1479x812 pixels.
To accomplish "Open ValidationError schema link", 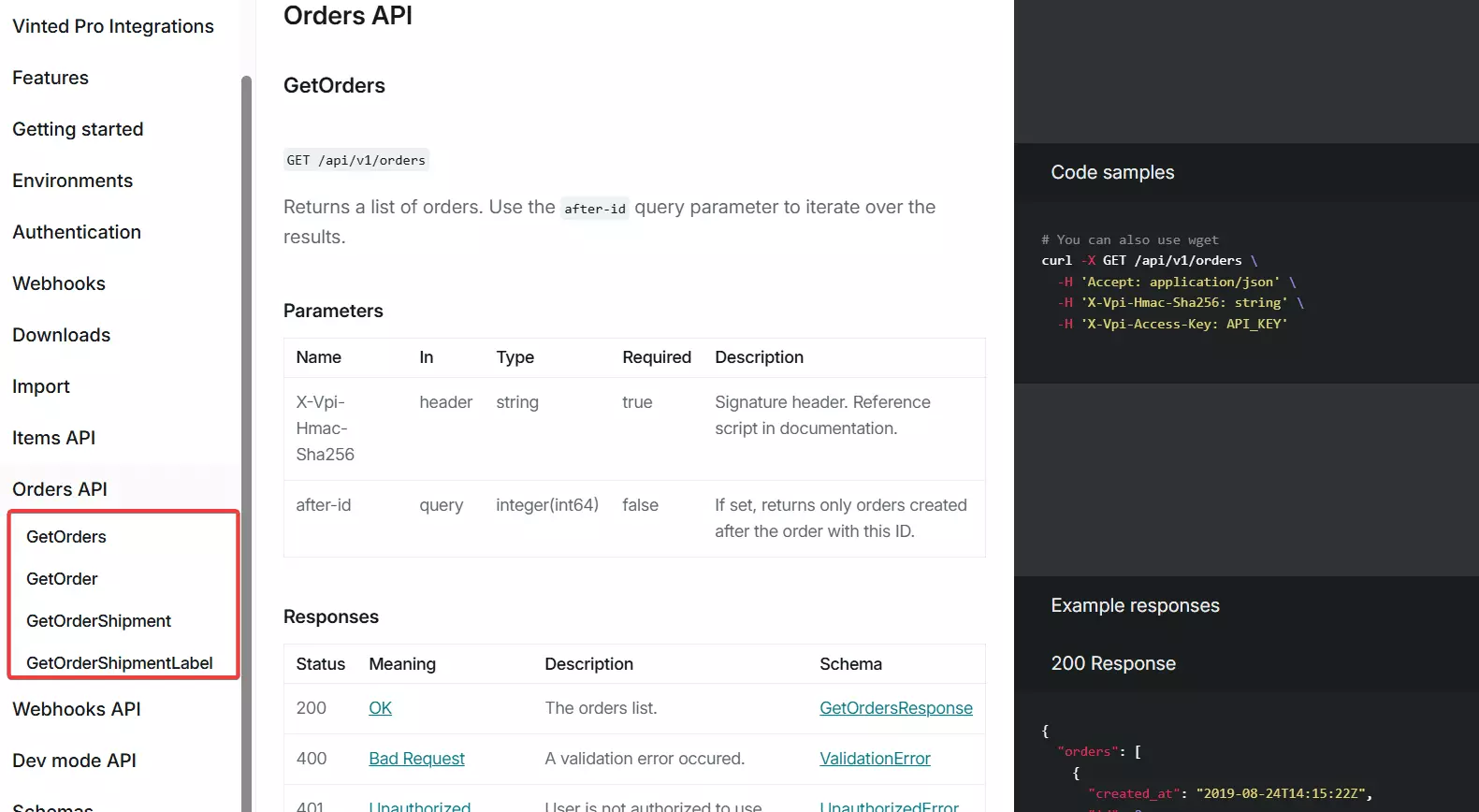I will (x=876, y=759).
